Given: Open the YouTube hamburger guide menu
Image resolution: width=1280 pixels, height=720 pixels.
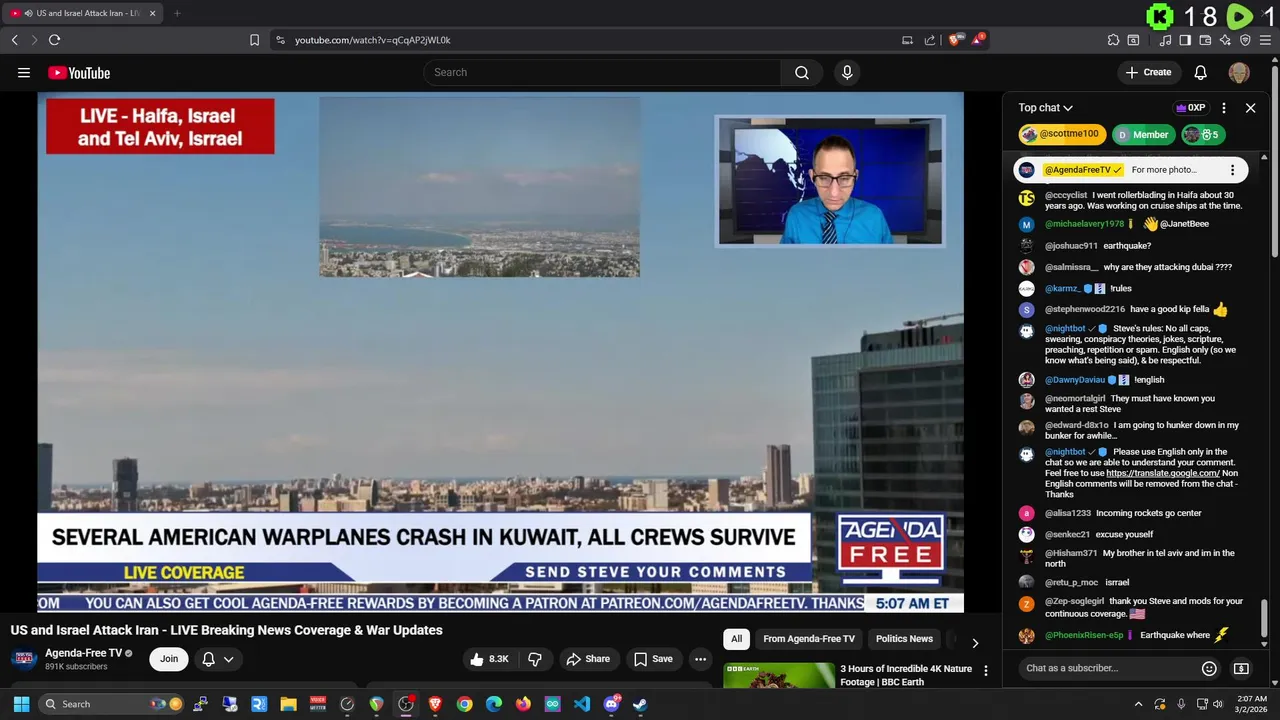Looking at the screenshot, I should coord(23,72).
